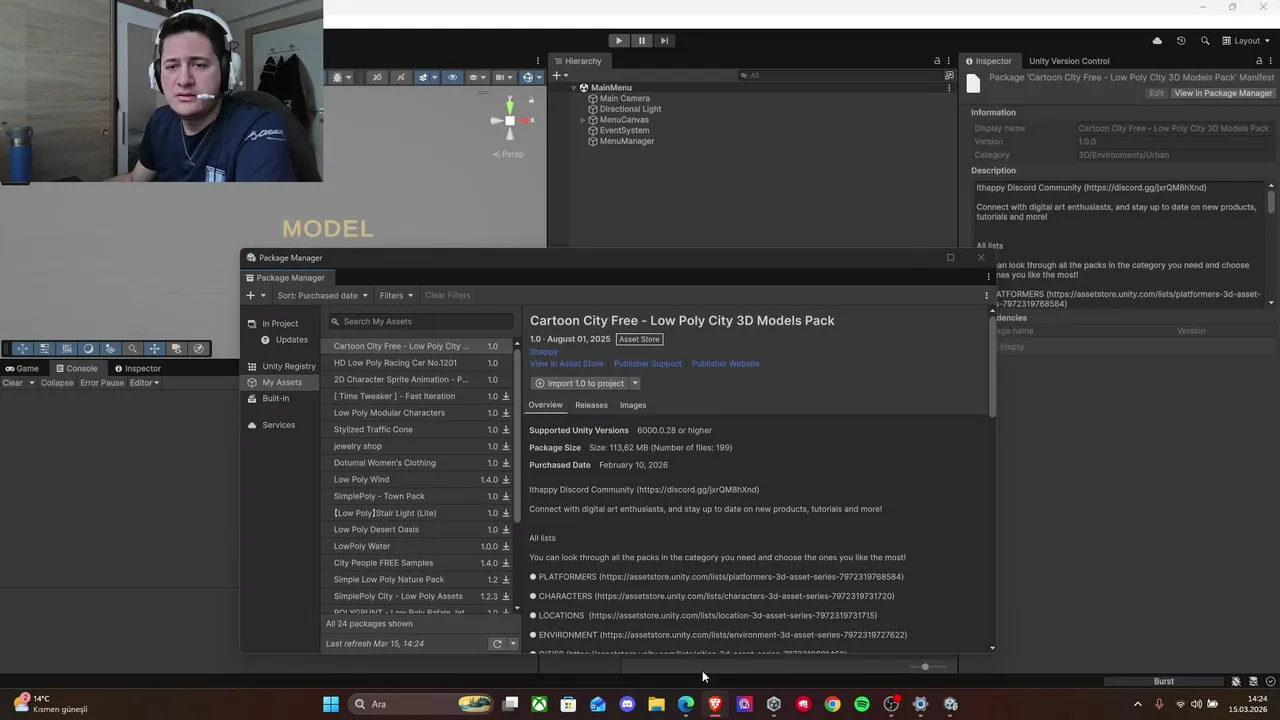Open the cloud services icon

point(1157,41)
